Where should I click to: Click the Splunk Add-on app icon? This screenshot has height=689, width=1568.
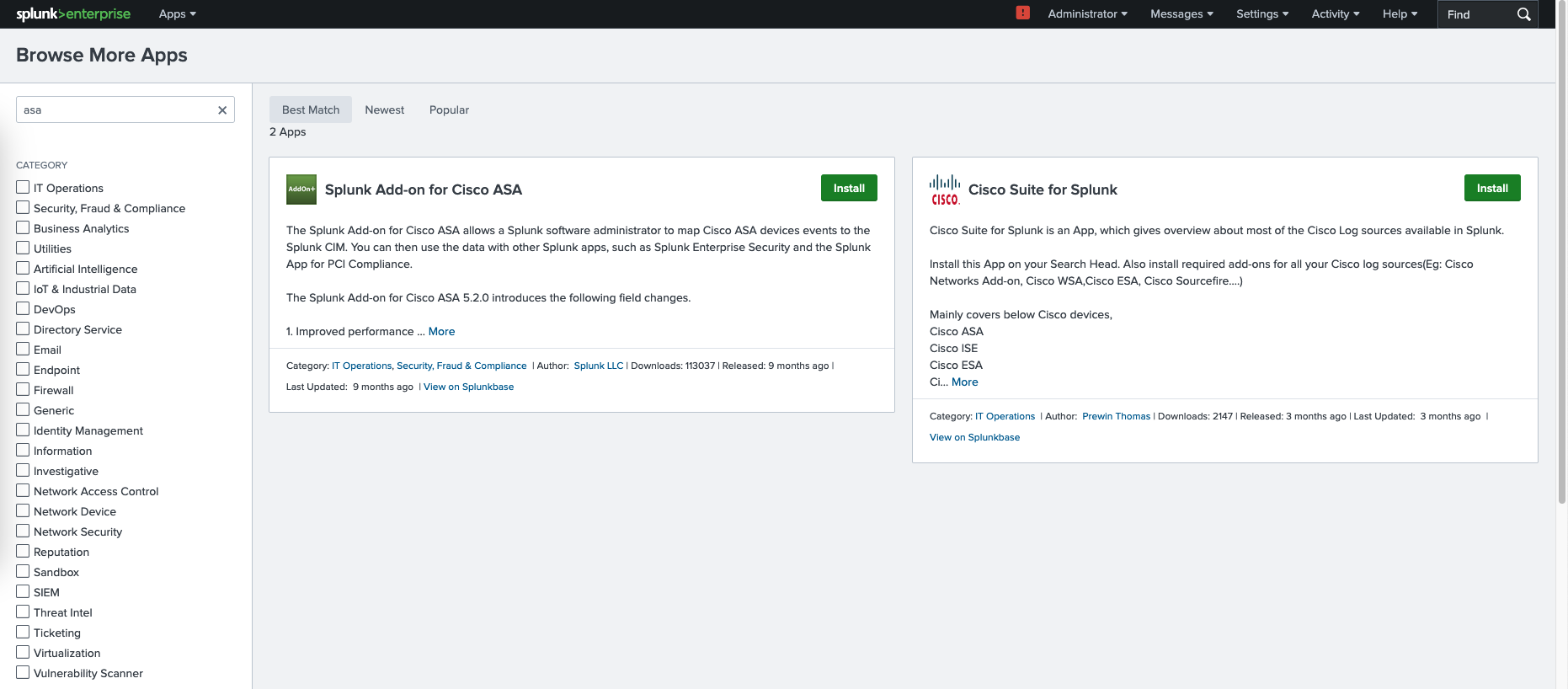[x=301, y=190]
